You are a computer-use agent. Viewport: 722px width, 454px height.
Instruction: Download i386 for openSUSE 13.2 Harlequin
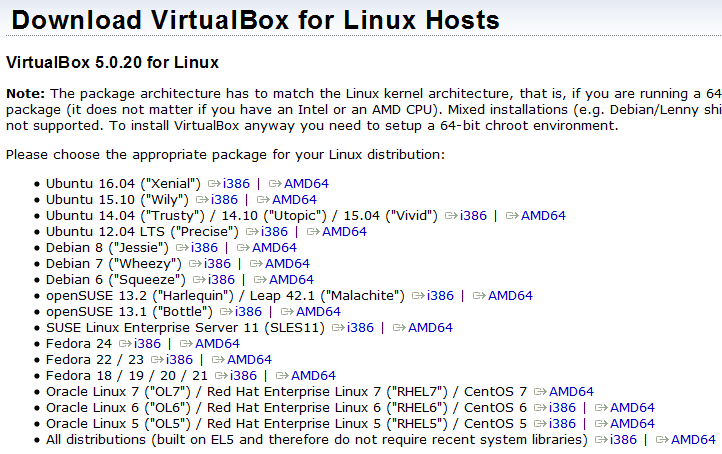(x=440, y=296)
